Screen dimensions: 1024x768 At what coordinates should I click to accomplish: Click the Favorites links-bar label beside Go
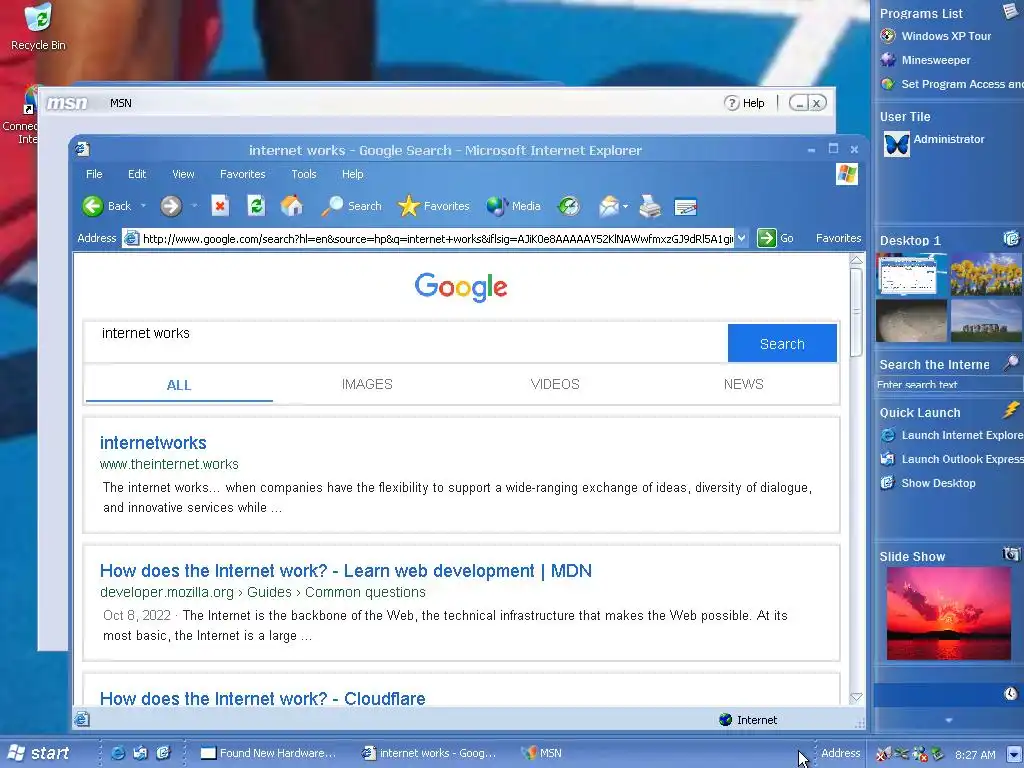pyautogui.click(x=839, y=238)
